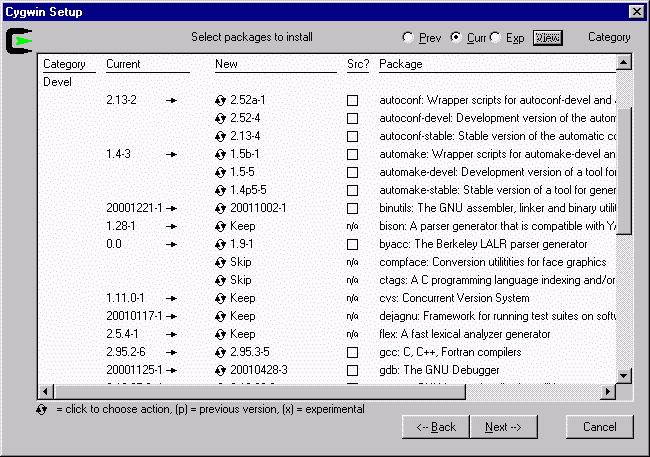Screen dimensions: 650x457
Task: Click the horizontal scrollbar left arrow
Action: tap(46, 391)
